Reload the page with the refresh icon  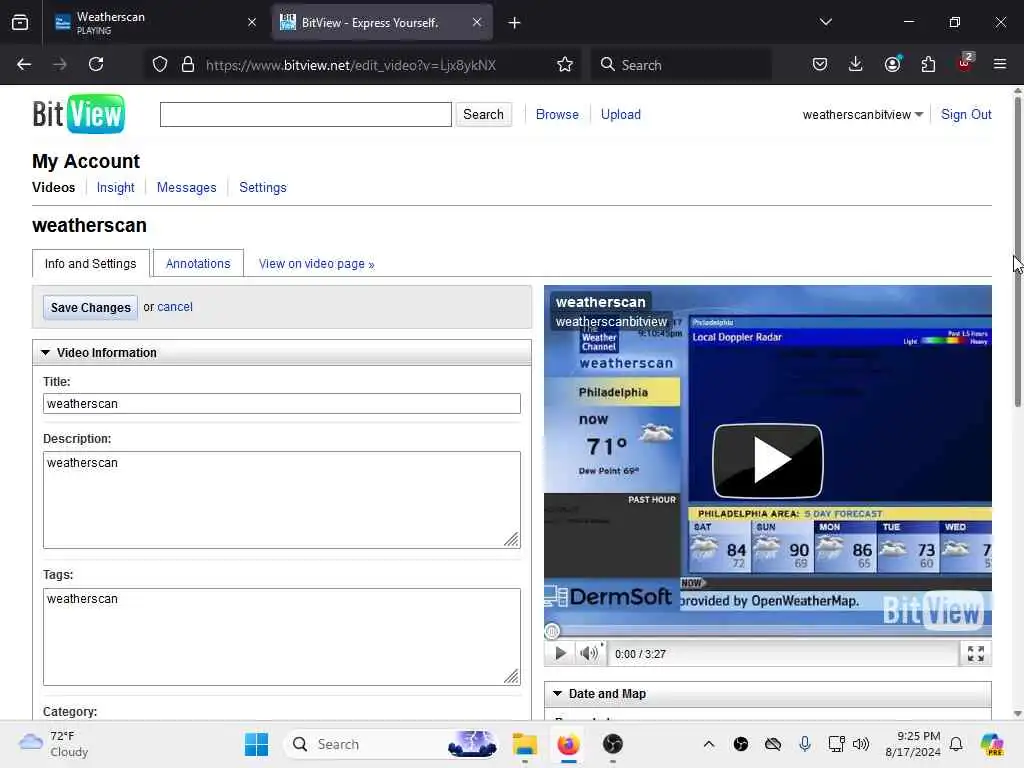coord(96,64)
